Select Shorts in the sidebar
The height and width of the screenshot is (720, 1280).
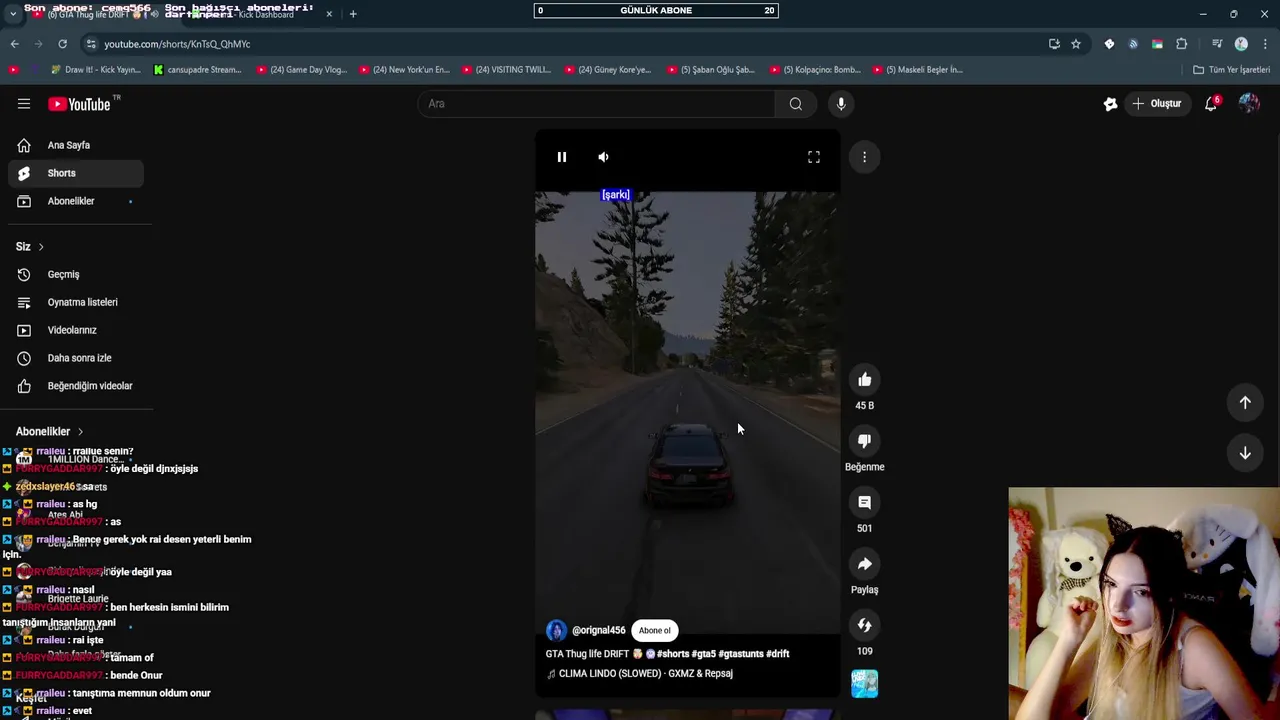(76, 173)
